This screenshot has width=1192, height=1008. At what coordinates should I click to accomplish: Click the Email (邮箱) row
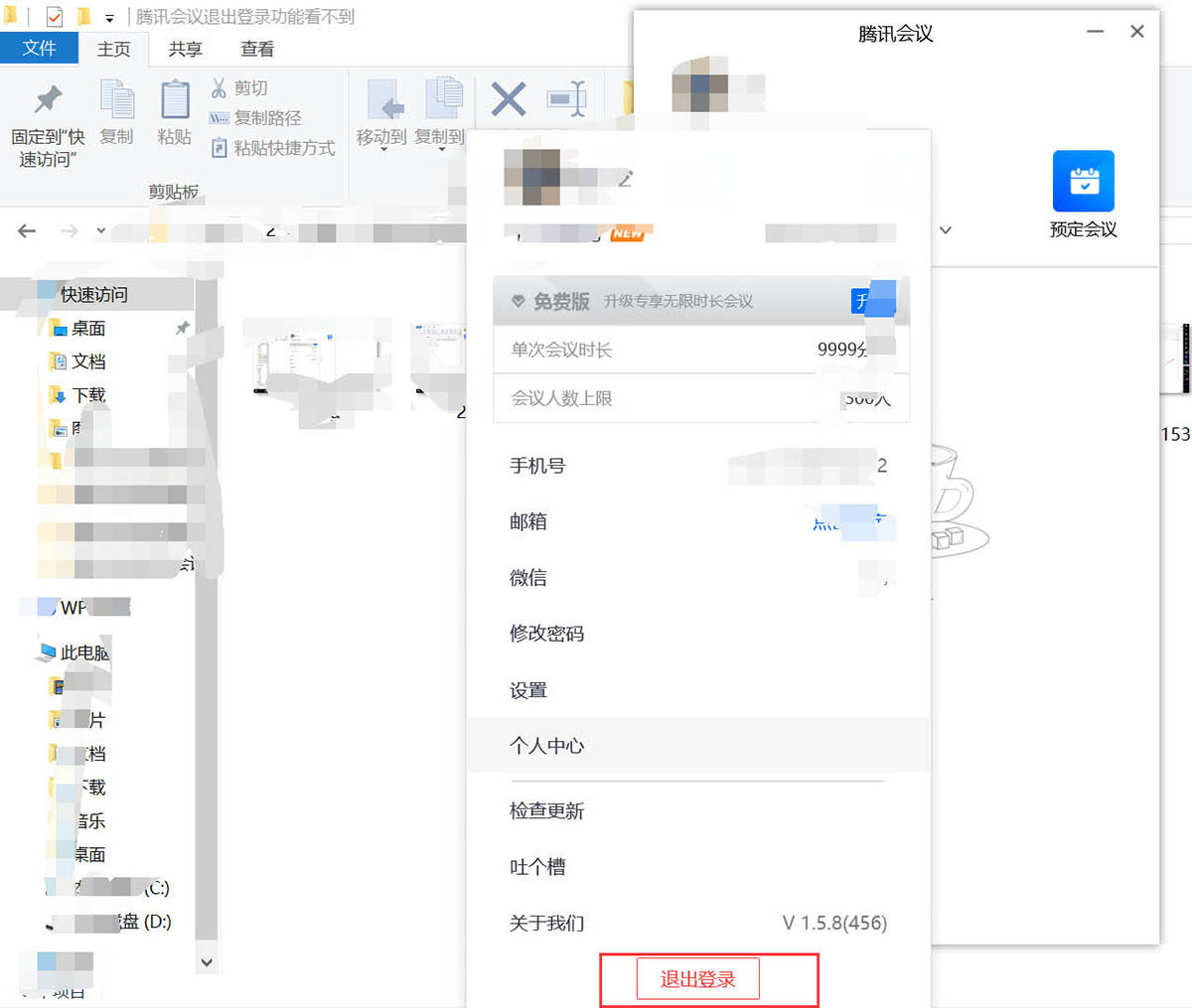click(698, 521)
